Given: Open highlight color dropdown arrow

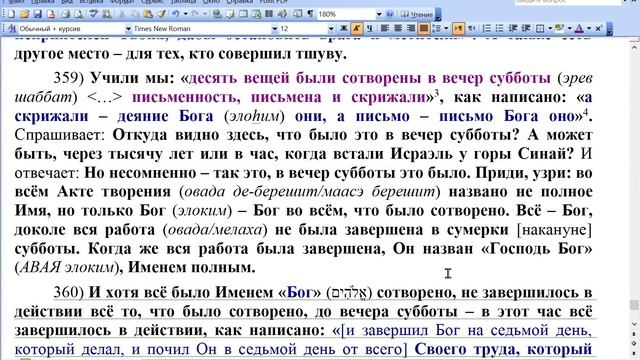Looking at the screenshot, I should (x=569, y=28).
